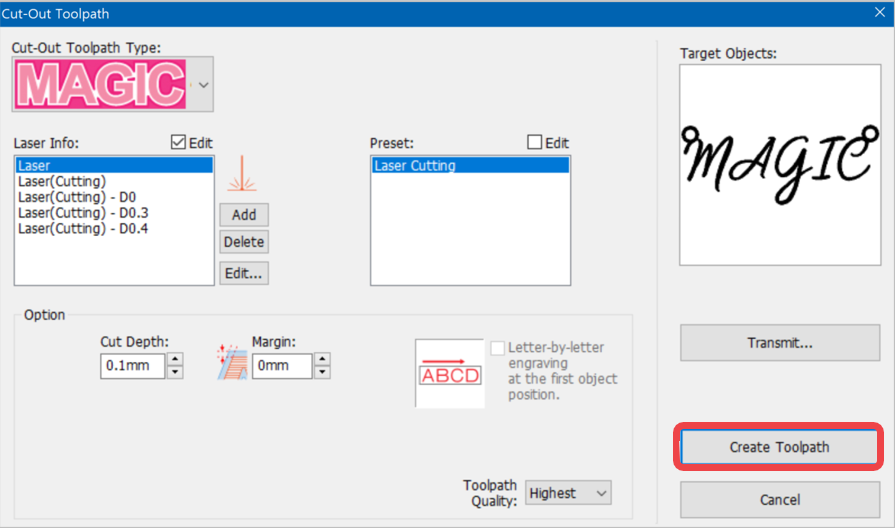Viewport: 895px width, 528px height.
Task: Click the MAGIC toolpath type preview image
Action: tap(101, 84)
